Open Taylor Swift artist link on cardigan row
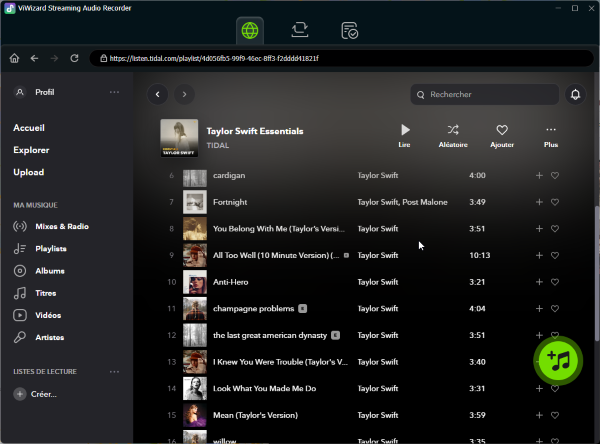Screen dimensions: 600x444 (378, 175)
